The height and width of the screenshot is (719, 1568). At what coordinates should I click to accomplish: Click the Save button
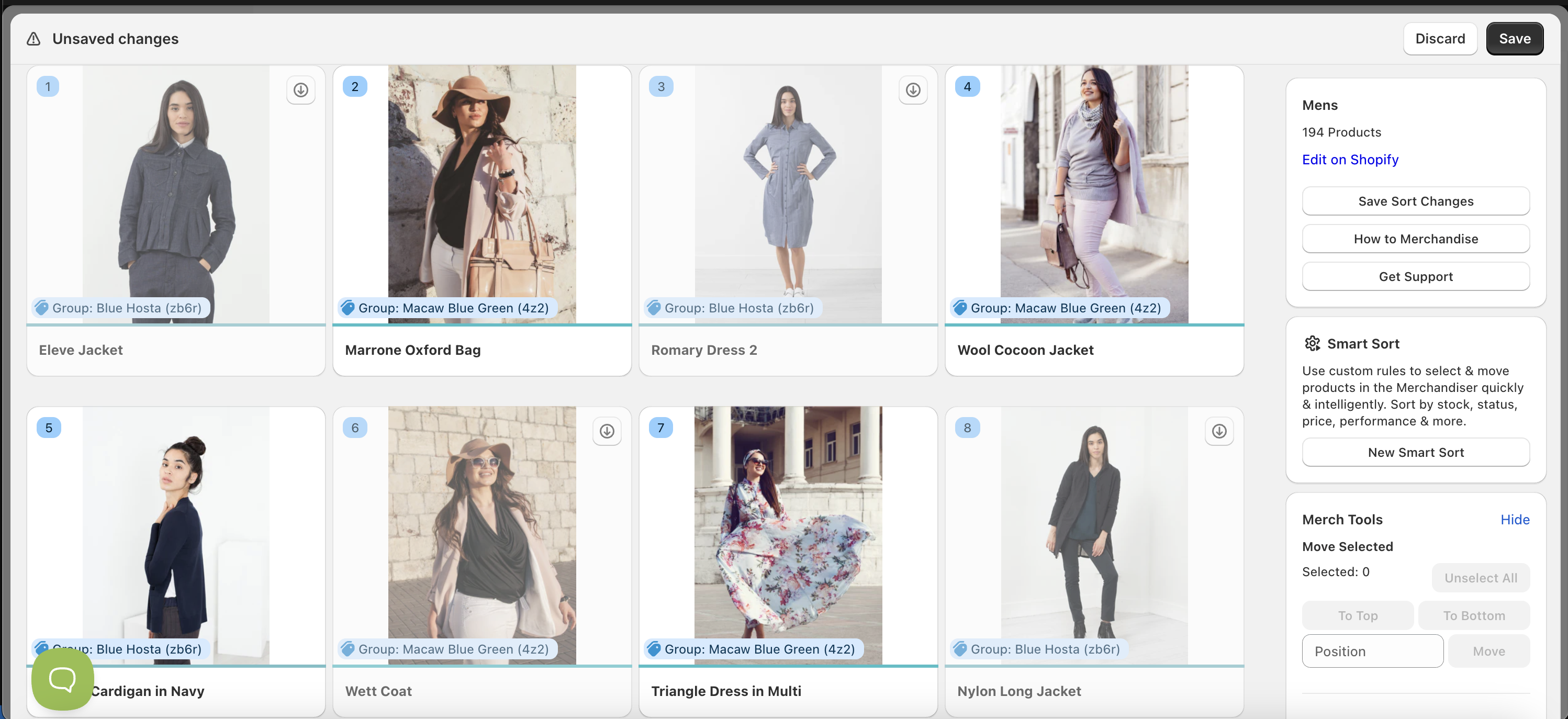(x=1514, y=39)
